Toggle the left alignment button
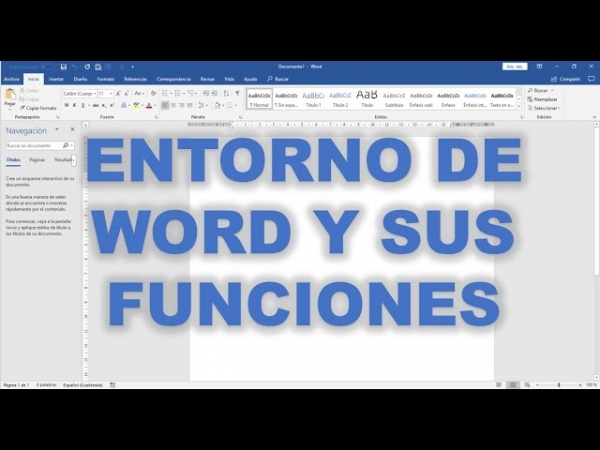The height and width of the screenshot is (450, 600). click(165, 105)
